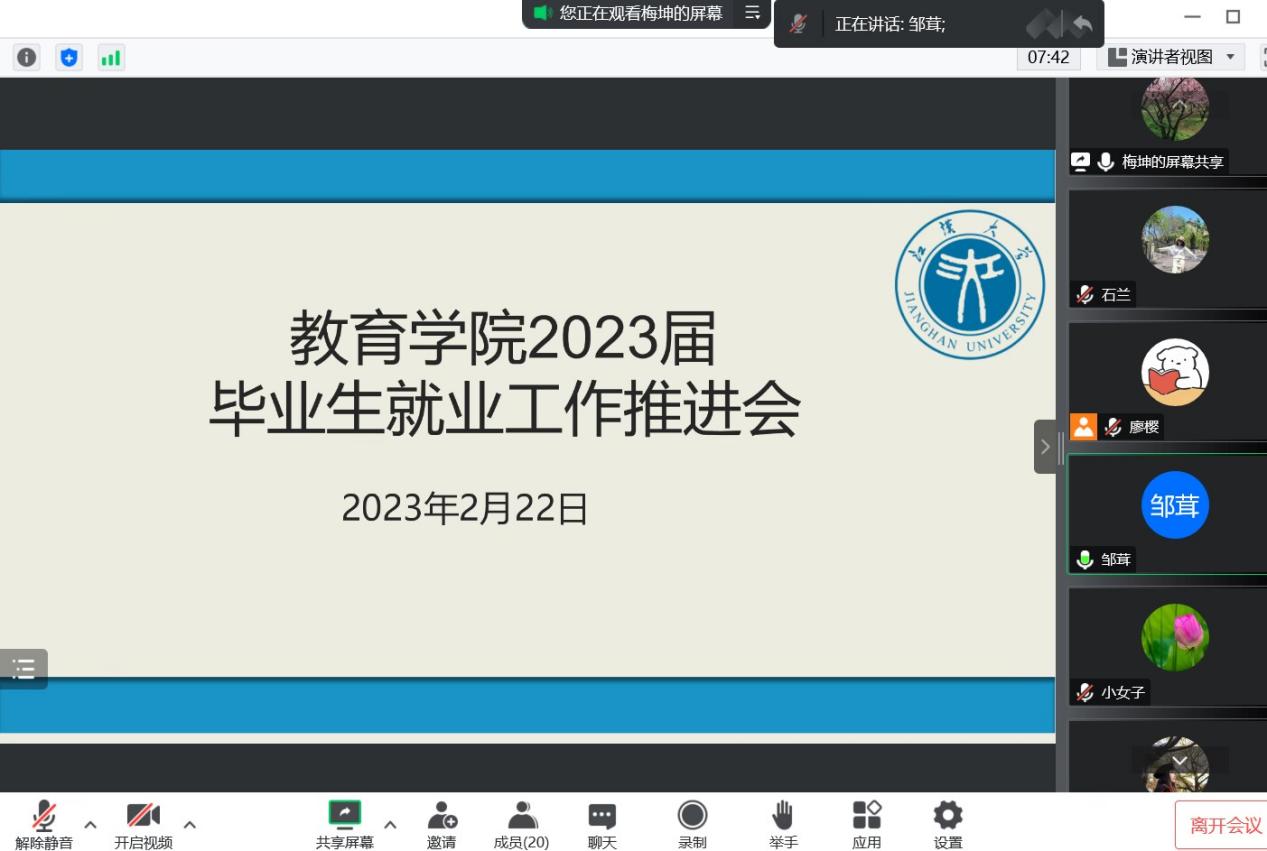Expand video options arrow beside 开启视频

(x=189, y=825)
